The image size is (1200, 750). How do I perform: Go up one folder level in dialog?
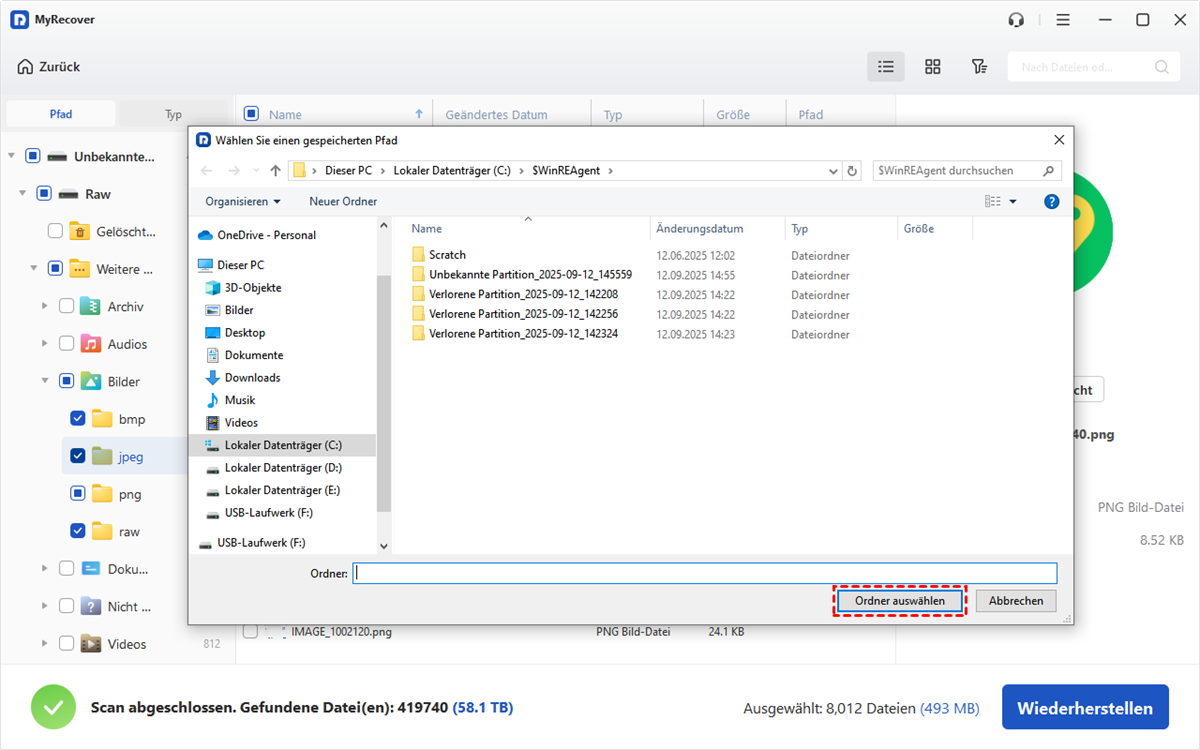pos(276,171)
